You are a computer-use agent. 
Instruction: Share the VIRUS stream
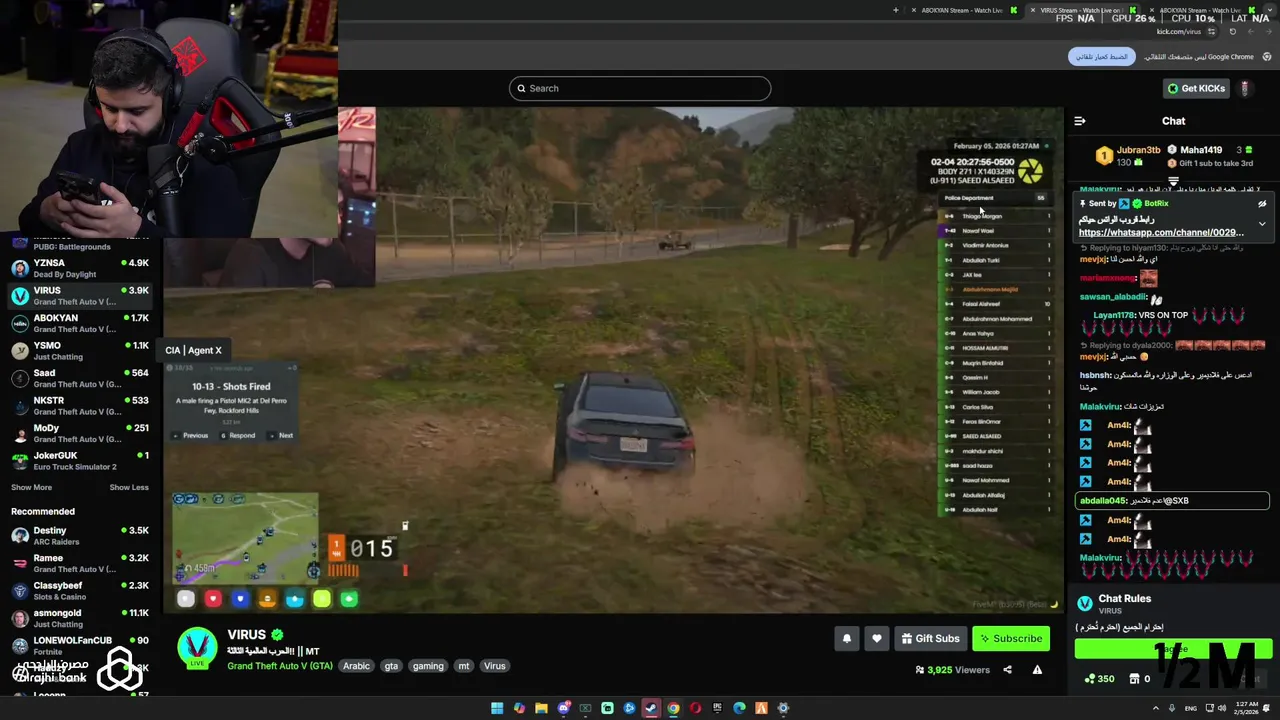[x=1007, y=670]
